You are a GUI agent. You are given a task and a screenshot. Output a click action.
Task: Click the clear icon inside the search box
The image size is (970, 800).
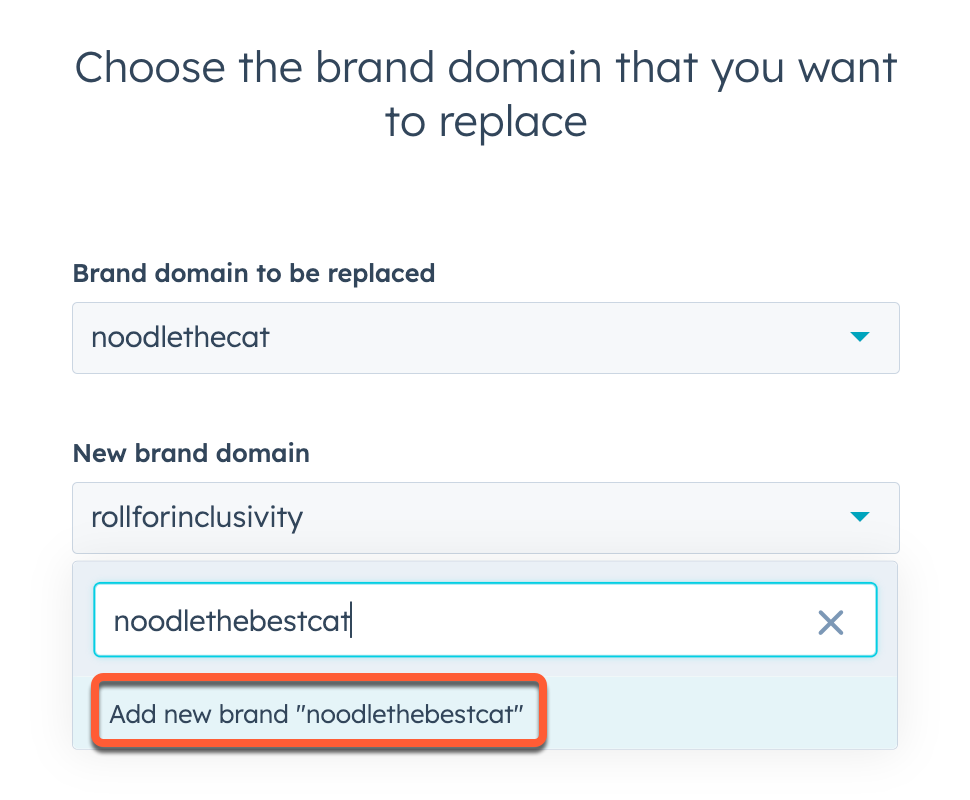tap(830, 622)
